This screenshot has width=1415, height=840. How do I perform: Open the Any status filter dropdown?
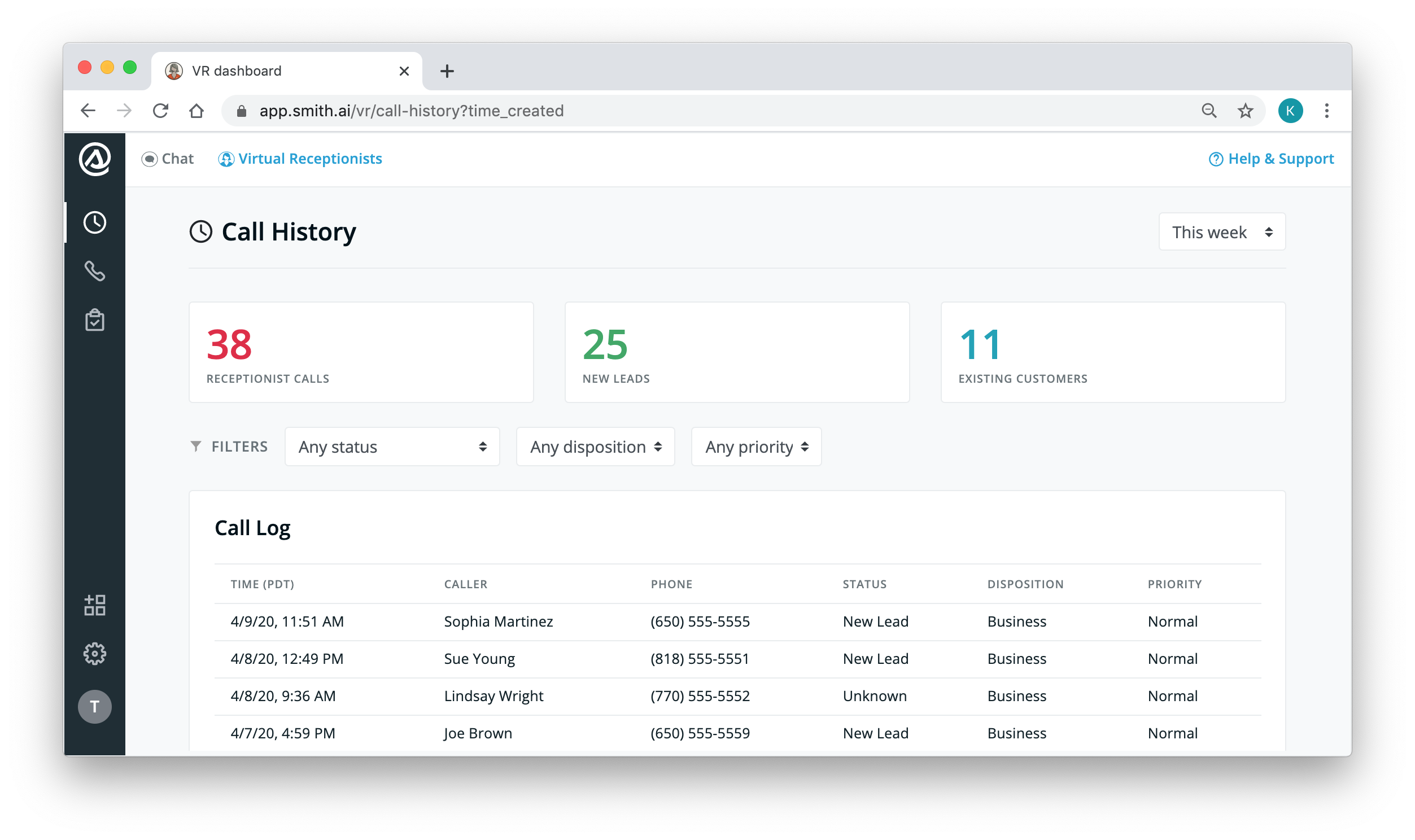pyautogui.click(x=392, y=447)
